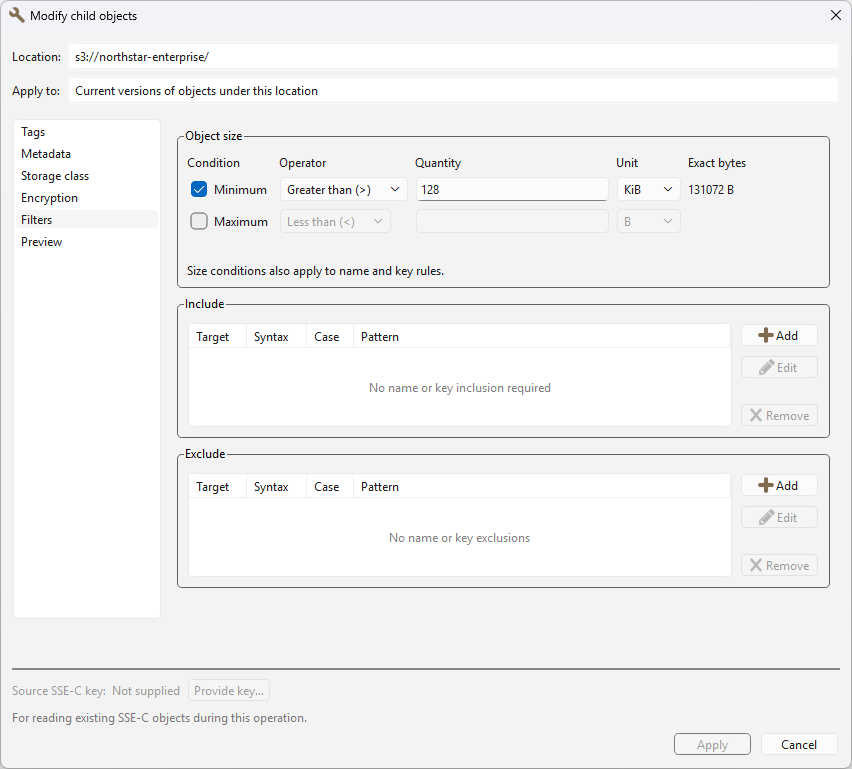Open the Less than operator dropdown

point(335,222)
